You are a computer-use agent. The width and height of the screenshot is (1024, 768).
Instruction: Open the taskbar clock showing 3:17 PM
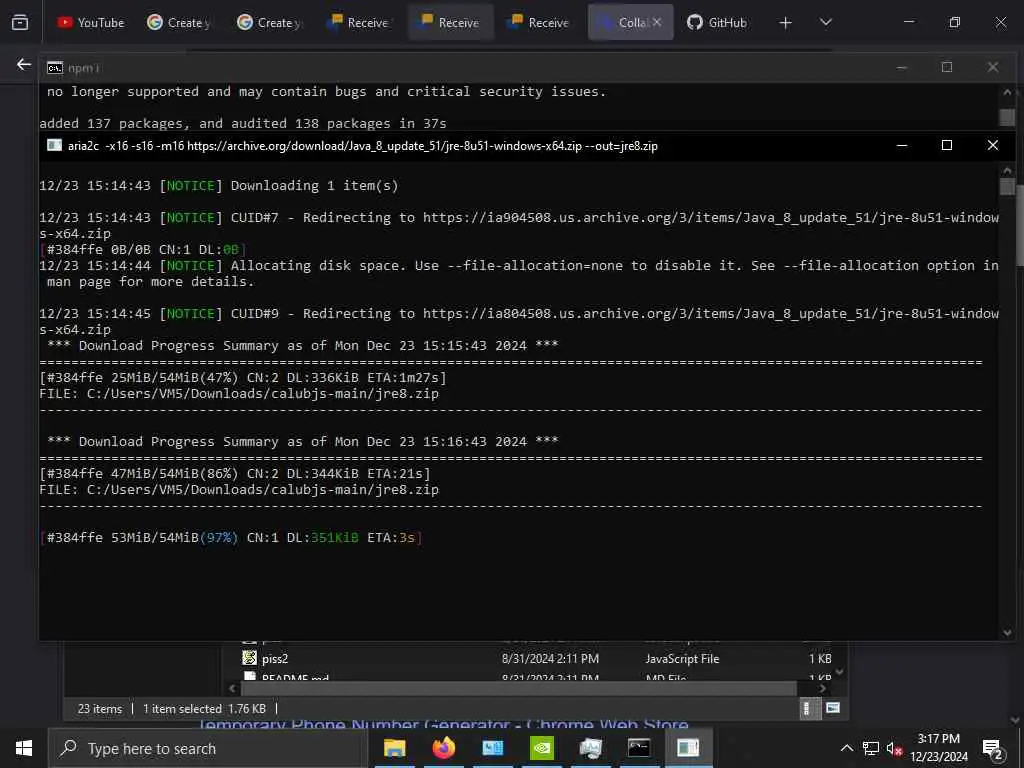pos(939,748)
